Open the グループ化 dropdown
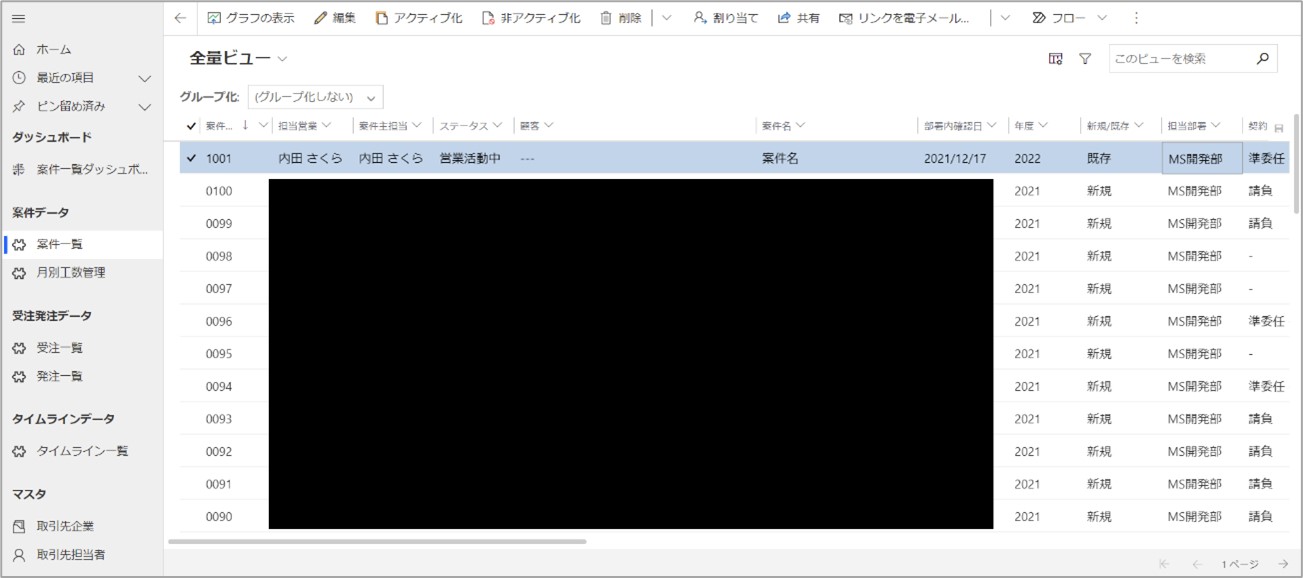The image size is (1303, 578). (315, 97)
